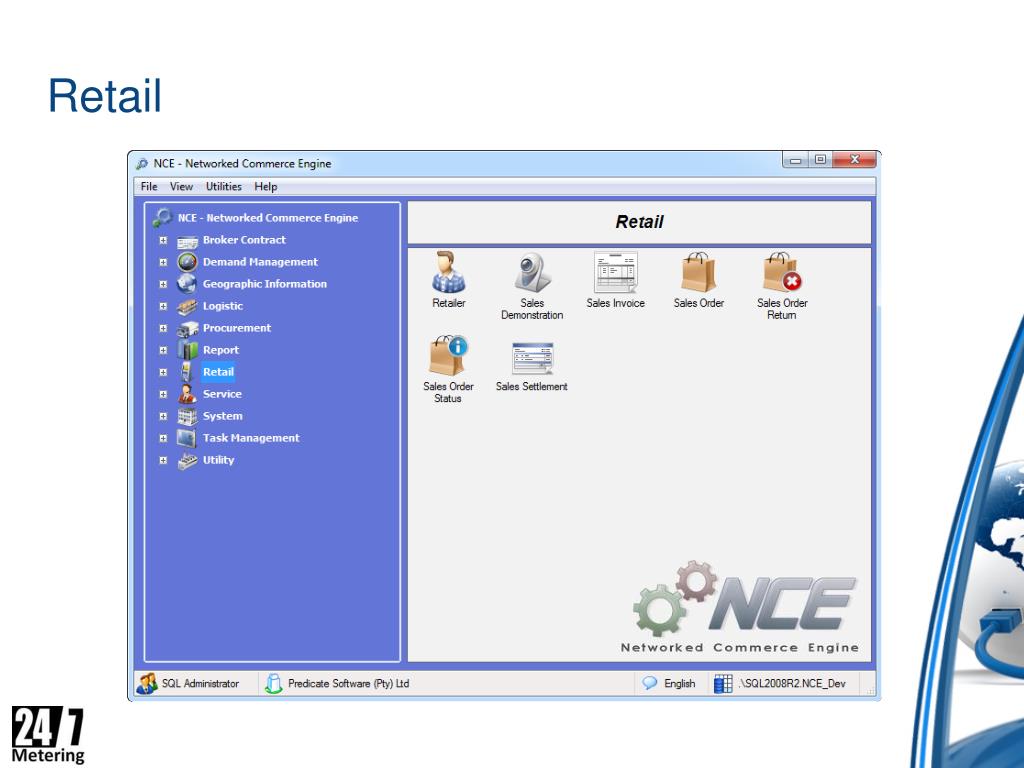Screen dimensions: 1024x768
Task: Select the Logistic tree label
Action: point(223,306)
